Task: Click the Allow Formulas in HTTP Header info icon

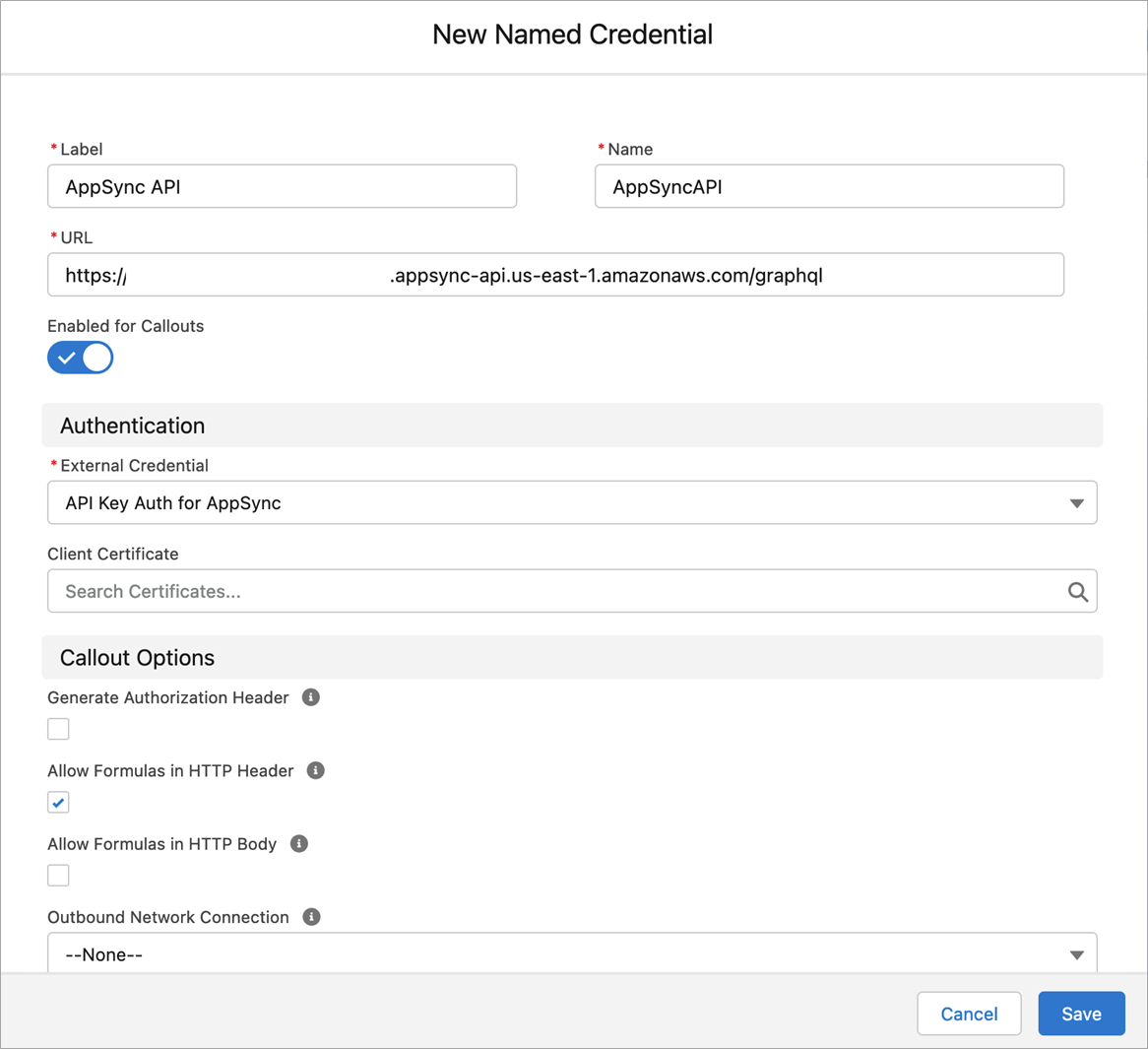Action: pyautogui.click(x=316, y=770)
